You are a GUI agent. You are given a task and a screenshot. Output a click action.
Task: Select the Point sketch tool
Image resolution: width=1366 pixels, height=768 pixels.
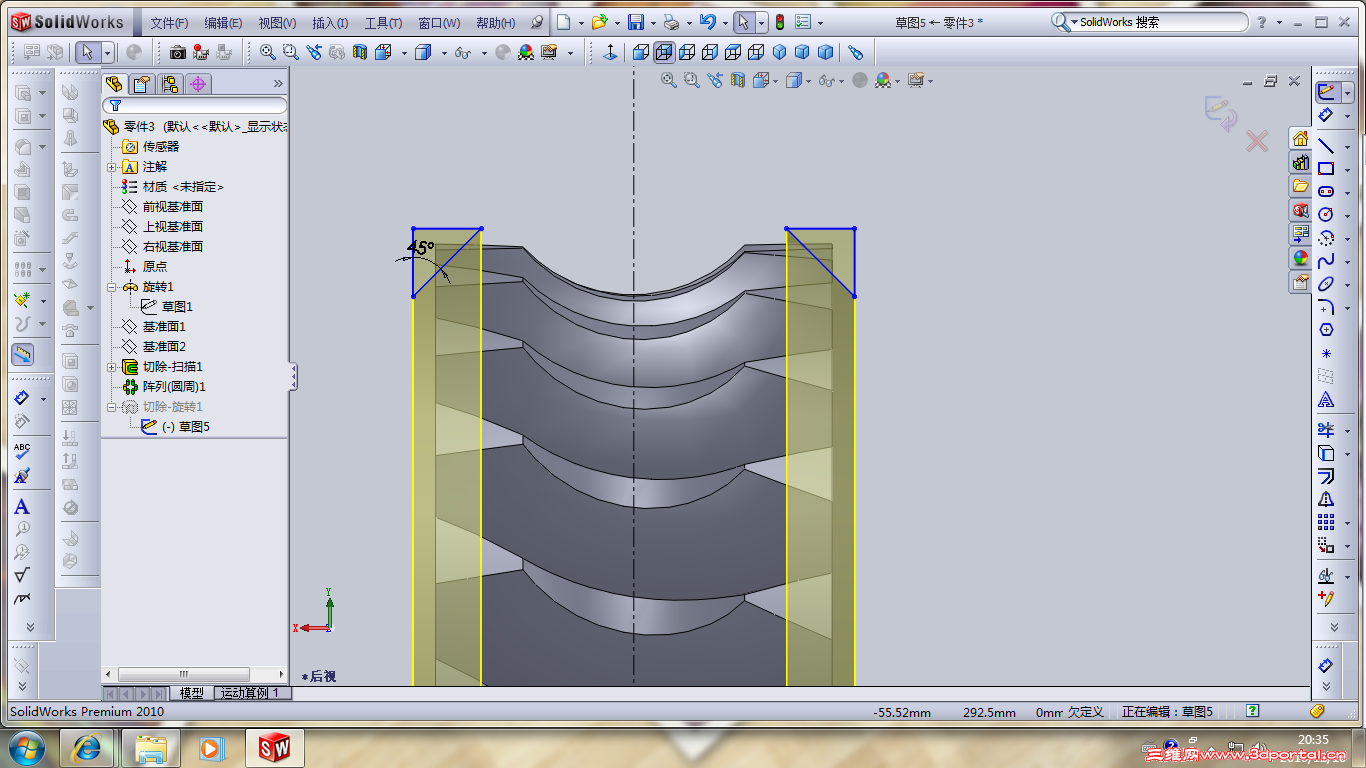click(1326, 353)
